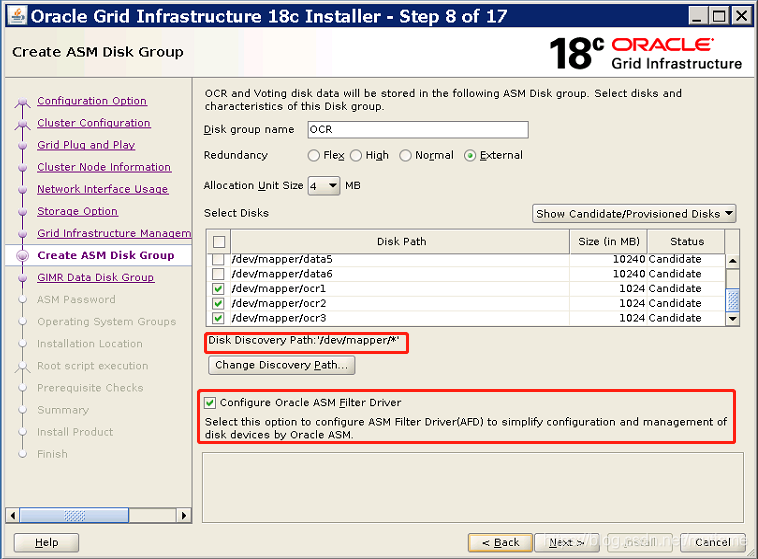Minimize the installer window
This screenshot has width=758, height=559.
[697, 16]
